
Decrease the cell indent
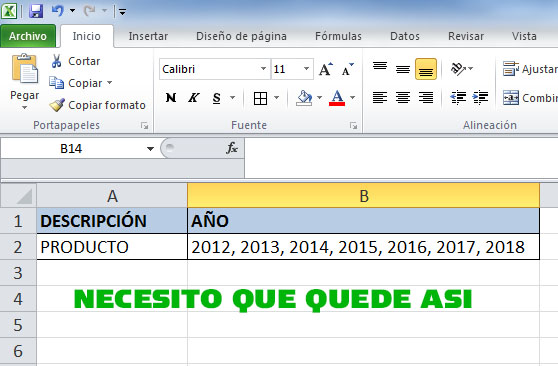coord(458,97)
